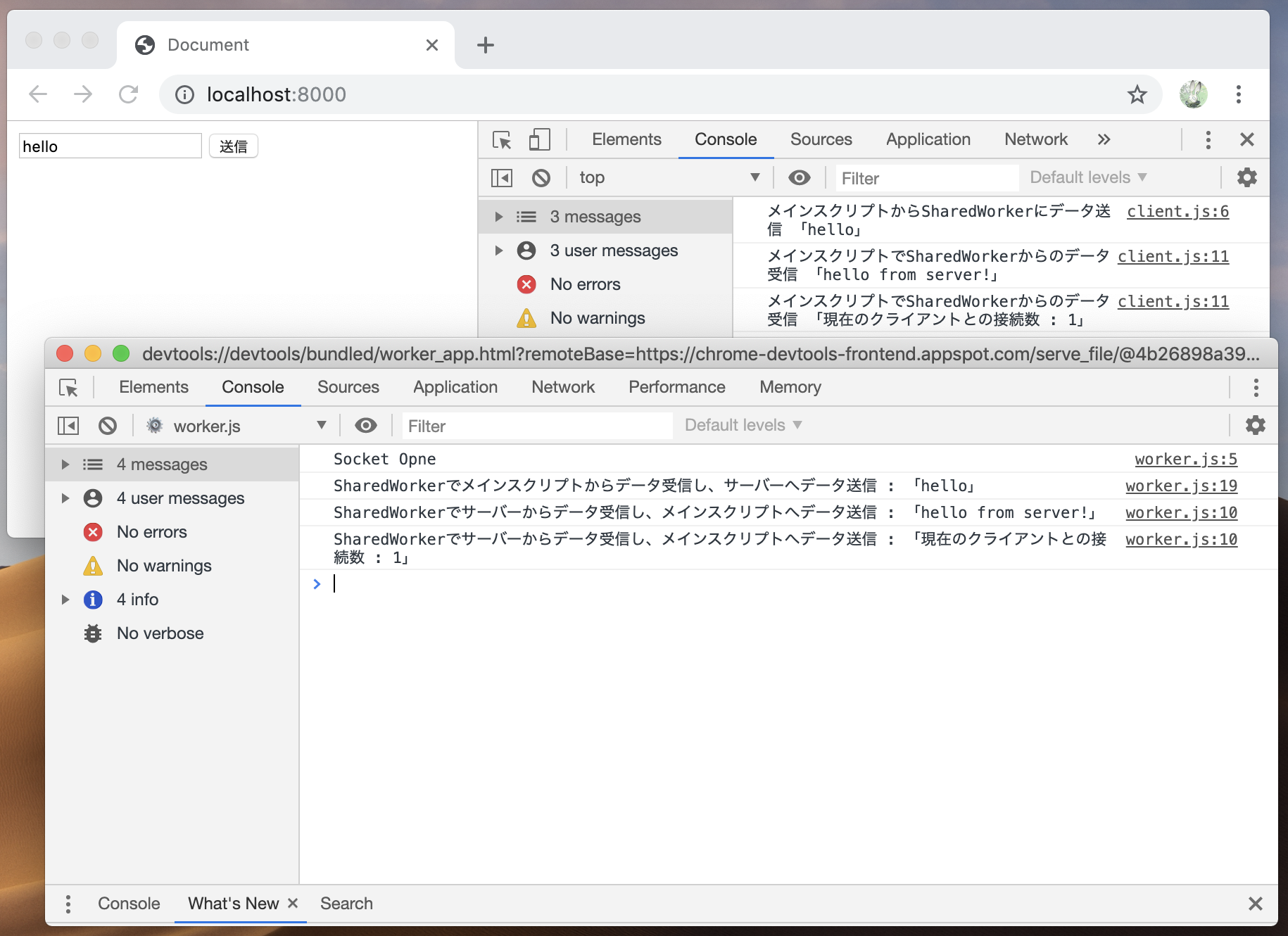Switch to Application tab in top DevTools

[928, 139]
